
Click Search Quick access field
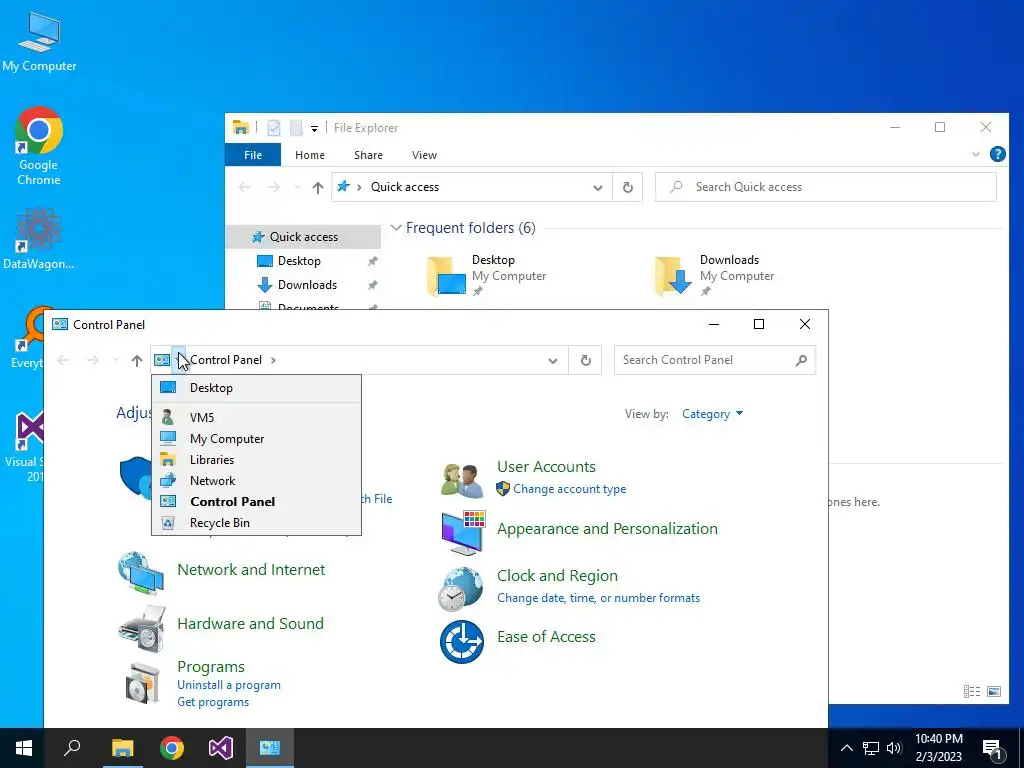pos(826,187)
